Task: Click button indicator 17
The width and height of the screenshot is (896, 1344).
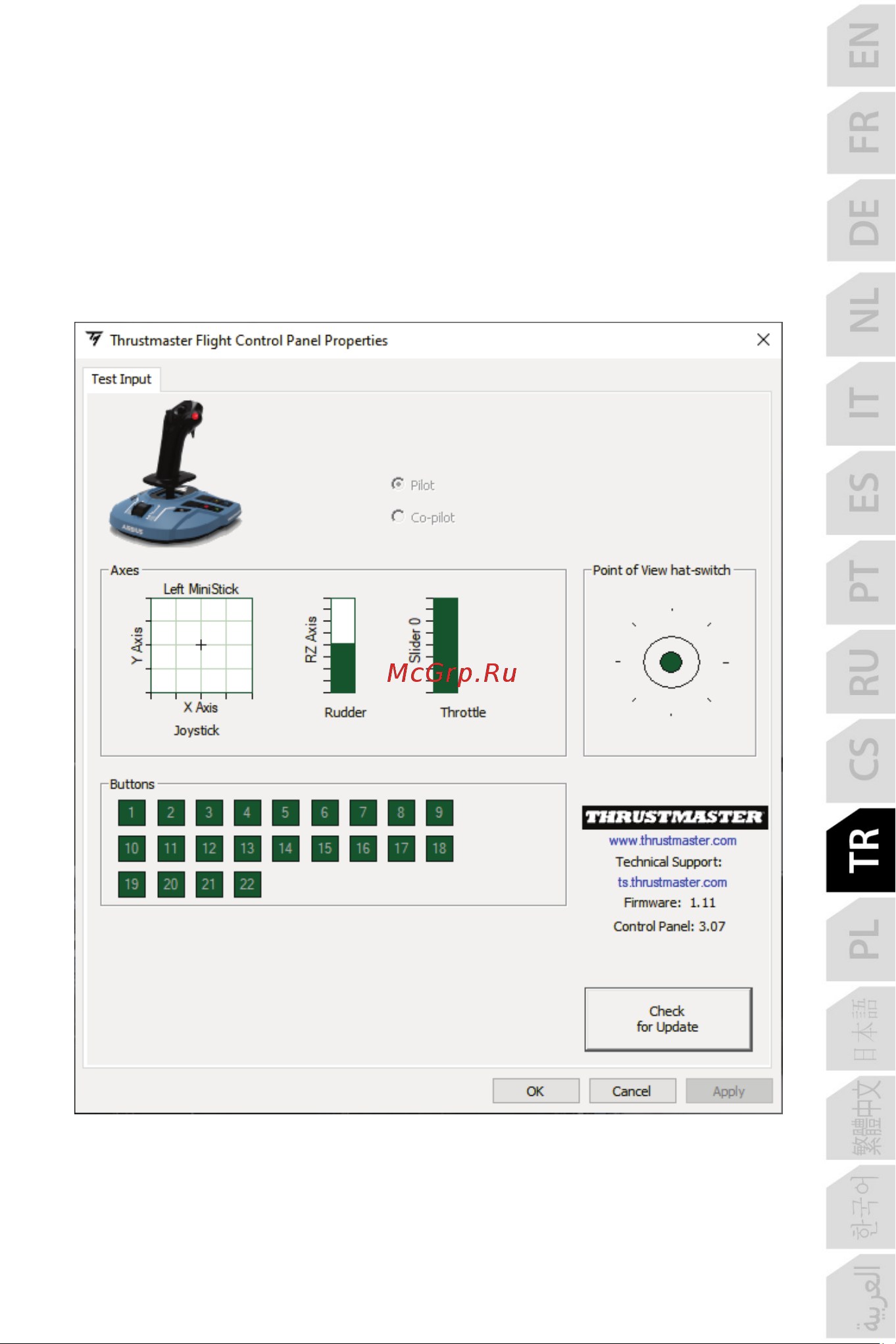Action: coord(401,848)
